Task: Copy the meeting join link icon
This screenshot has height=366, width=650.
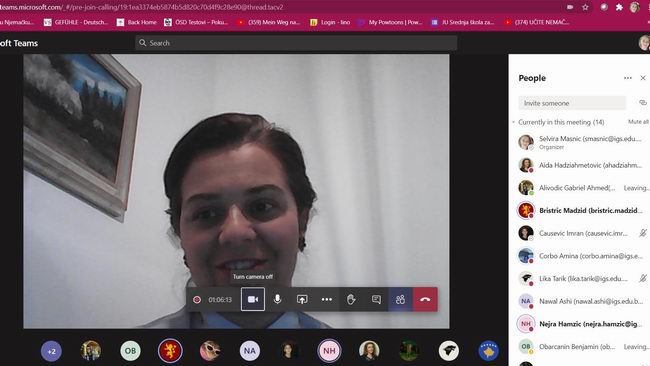Action: tap(643, 102)
